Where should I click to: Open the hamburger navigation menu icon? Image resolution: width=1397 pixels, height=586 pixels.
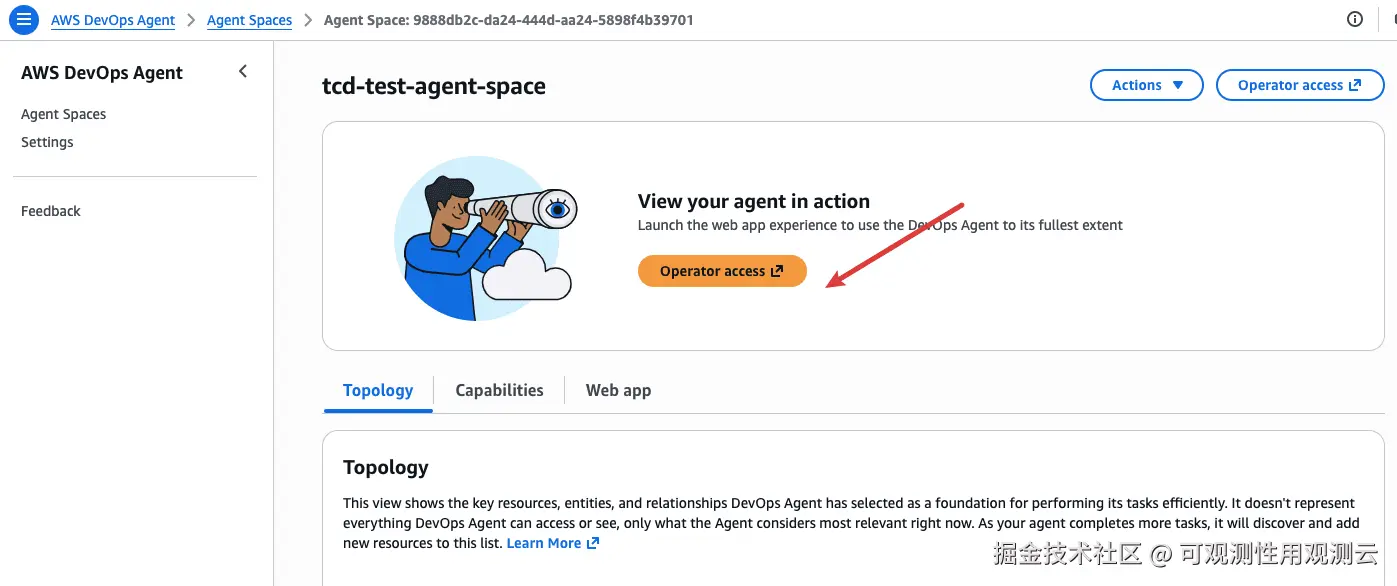(x=24, y=19)
